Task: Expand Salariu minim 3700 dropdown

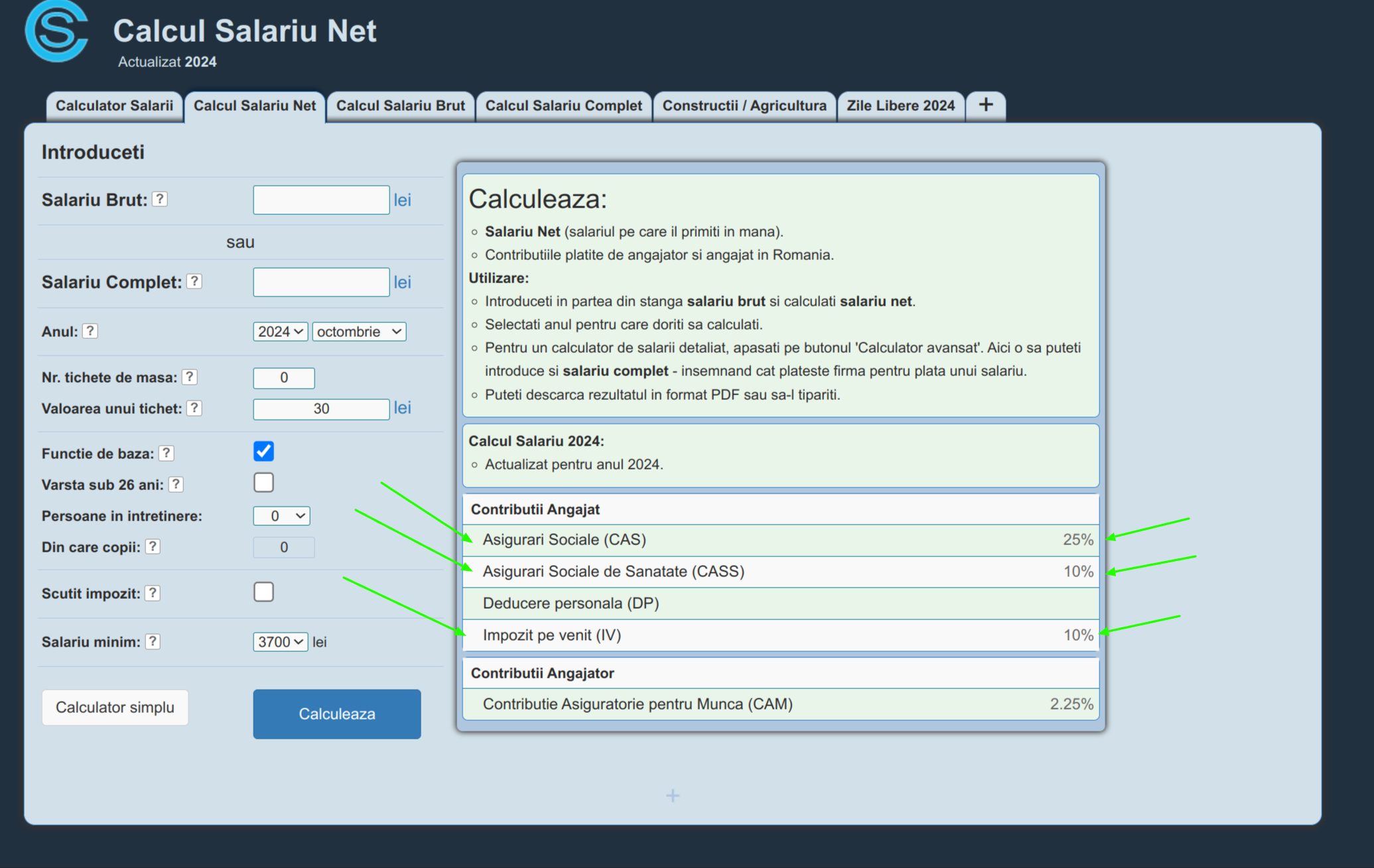Action: (280, 642)
